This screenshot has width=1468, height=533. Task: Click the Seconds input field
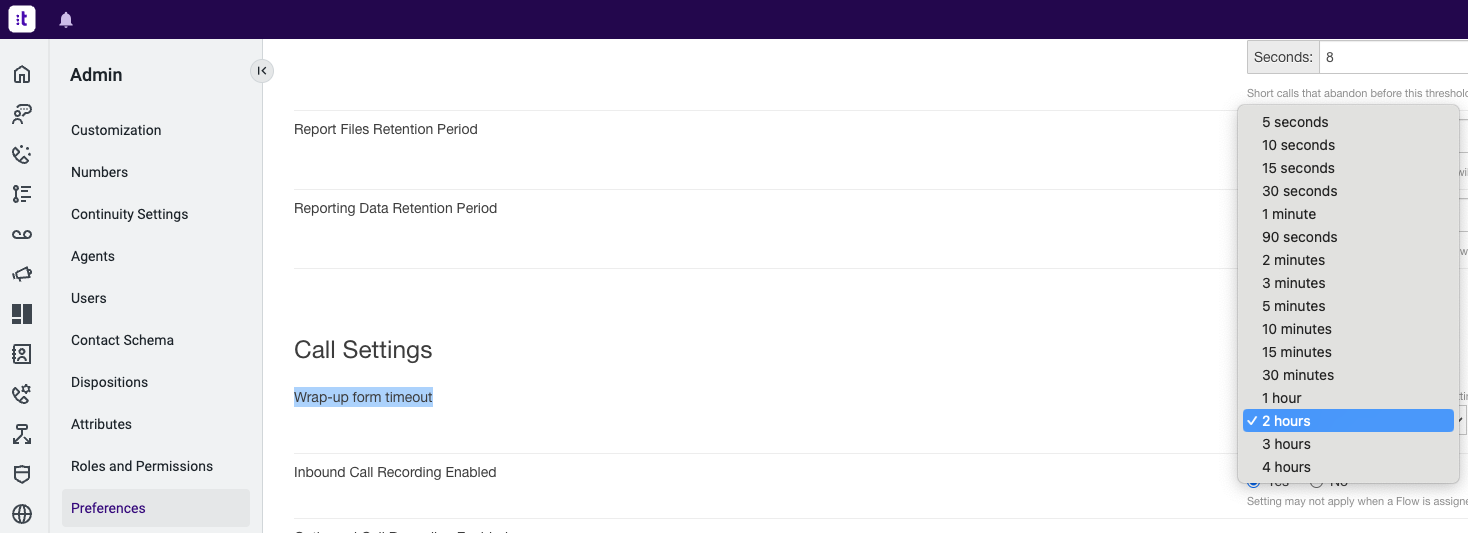tap(1394, 57)
